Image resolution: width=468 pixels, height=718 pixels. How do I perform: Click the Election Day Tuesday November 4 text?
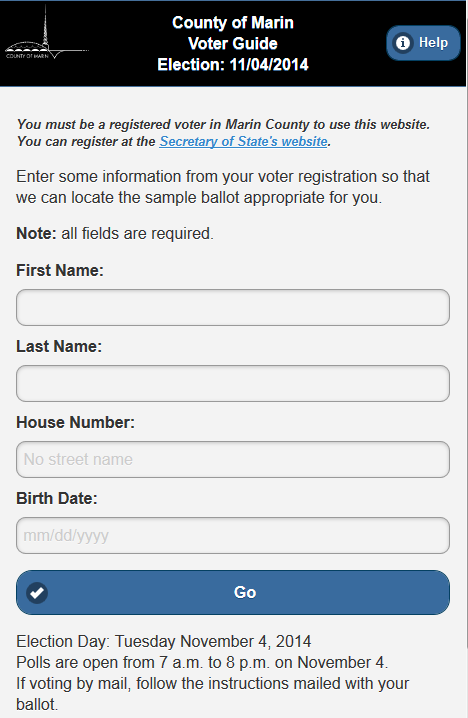point(163,641)
